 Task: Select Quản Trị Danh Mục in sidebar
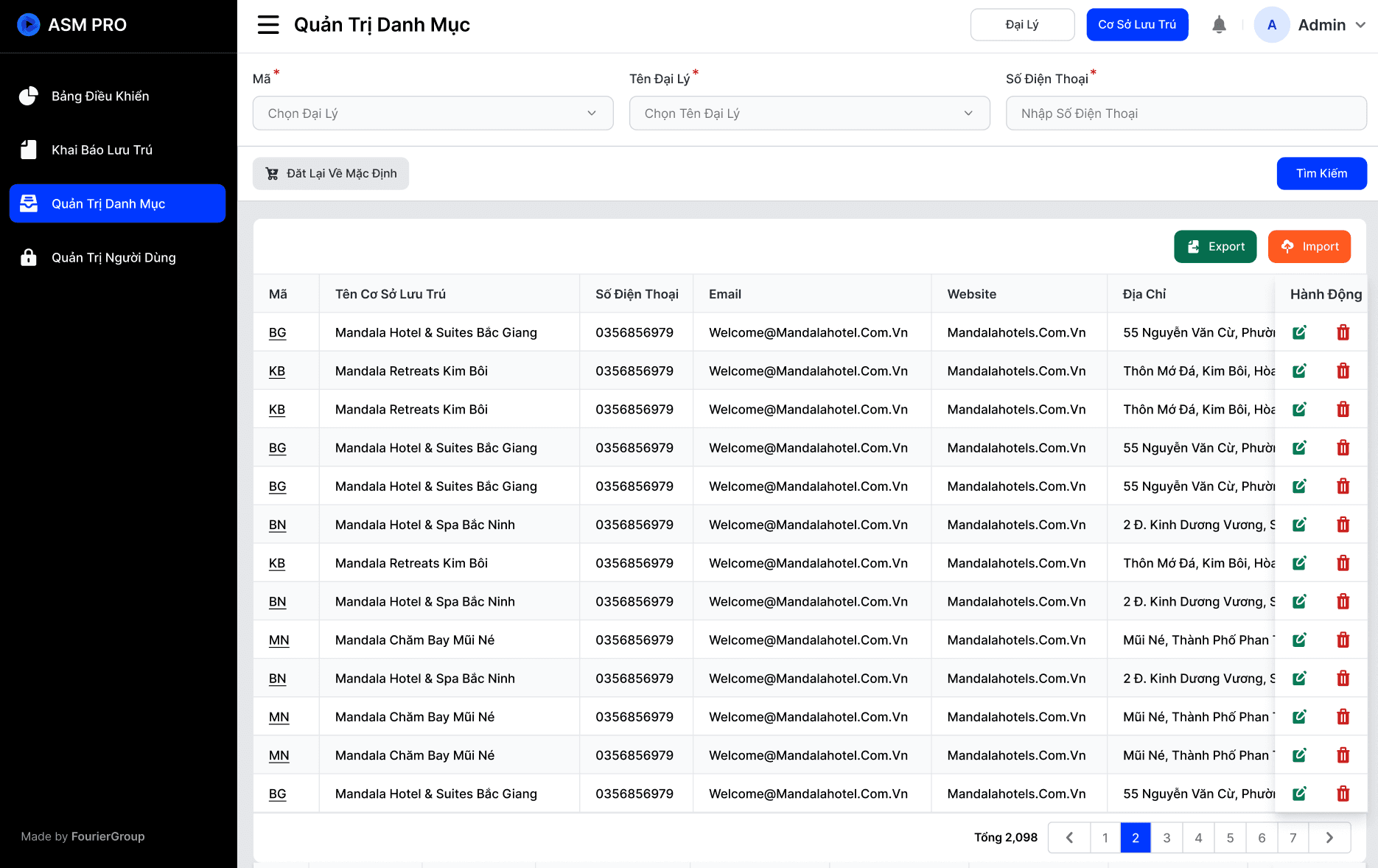[117, 203]
